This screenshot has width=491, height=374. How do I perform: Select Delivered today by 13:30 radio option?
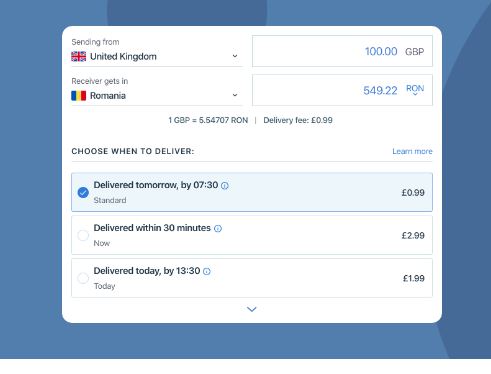coord(83,278)
